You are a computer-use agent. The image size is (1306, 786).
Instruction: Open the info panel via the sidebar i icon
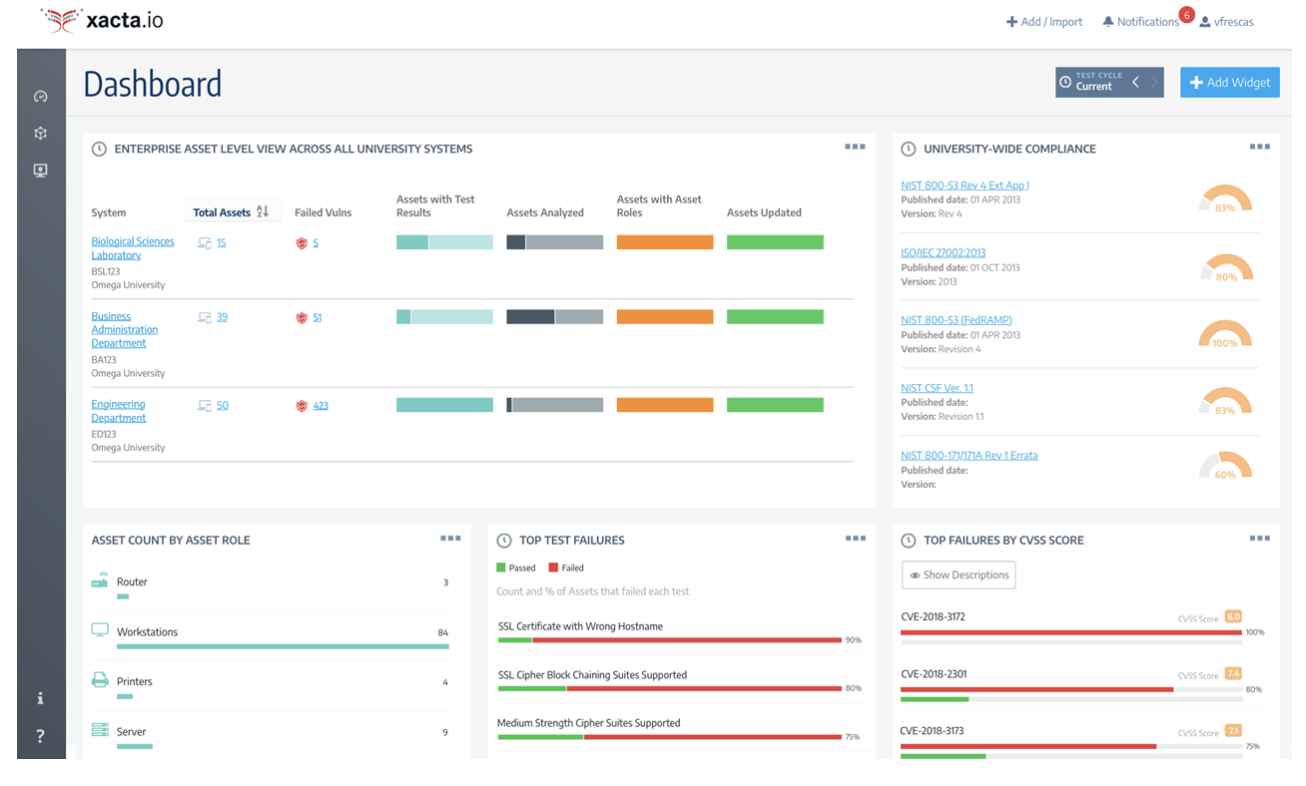point(40,697)
